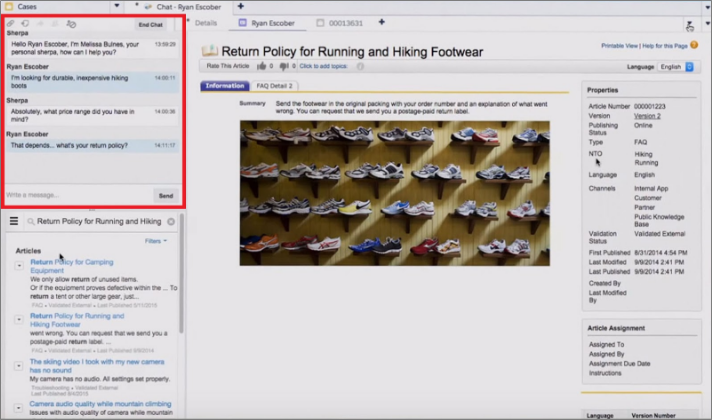The image size is (712, 420).
Task: Add a new primary tab with plus icon
Action: click(241, 6)
